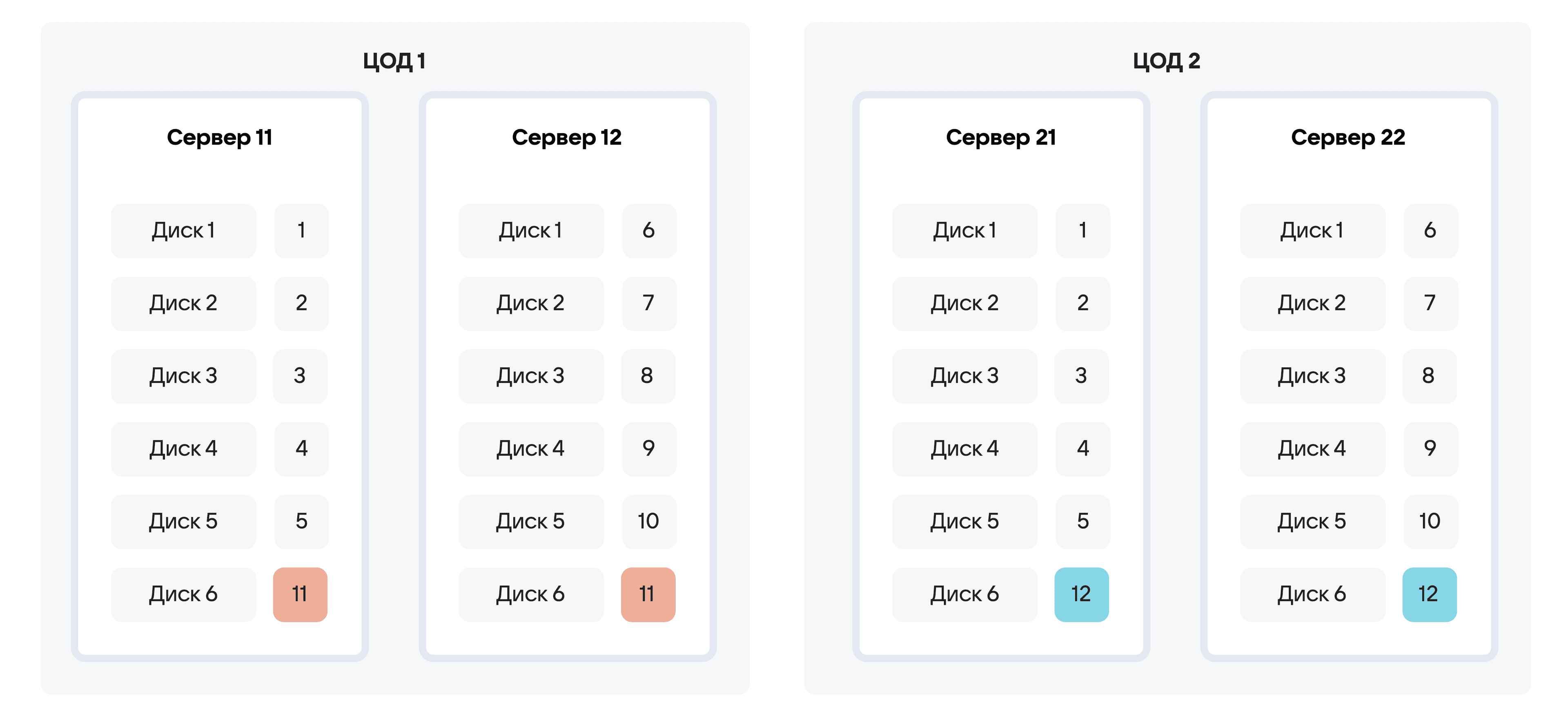Image resolution: width=1568 pixels, height=715 pixels.
Task: Click the orange 11 block in Сервер 12
Action: pyautogui.click(x=648, y=594)
